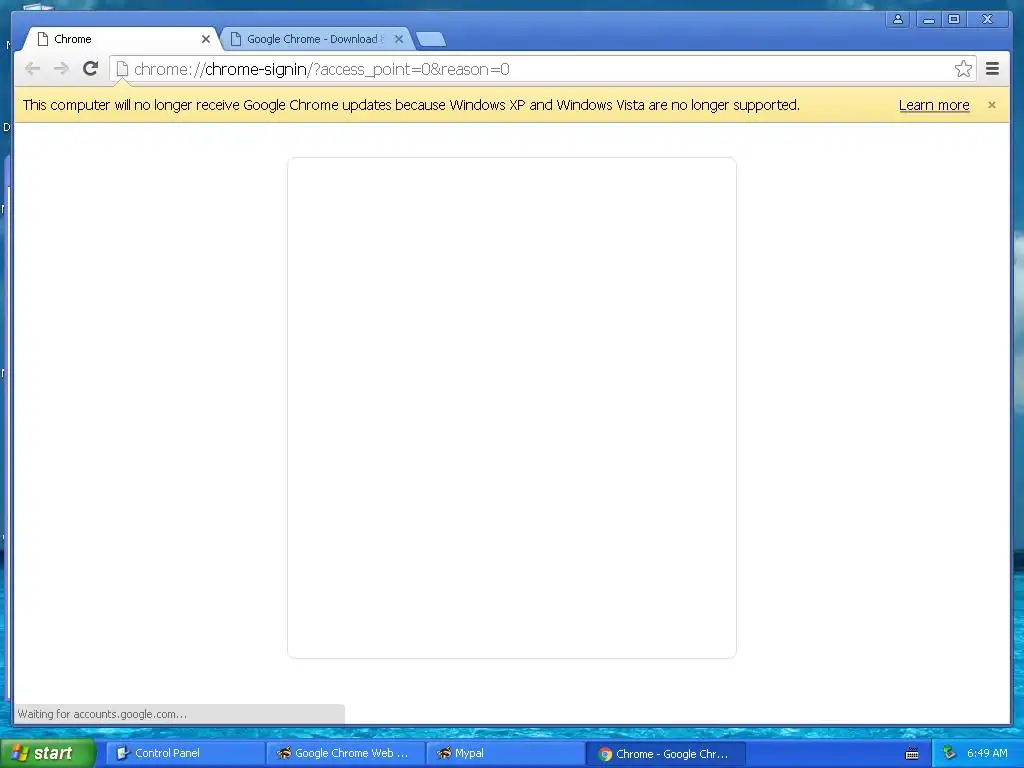Switch to the Chrome tab
Screen dimensions: 1024x768
(x=121, y=39)
